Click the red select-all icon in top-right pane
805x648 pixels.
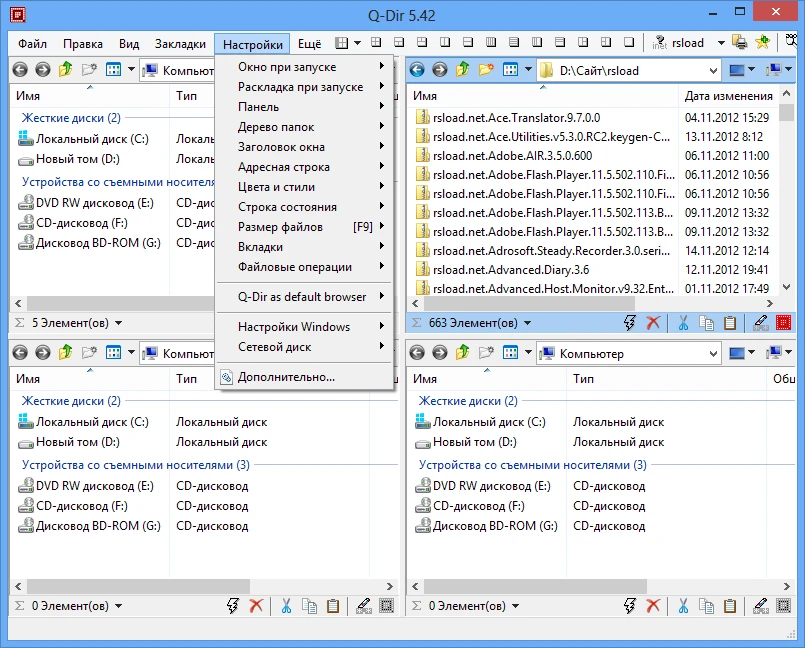tap(784, 323)
